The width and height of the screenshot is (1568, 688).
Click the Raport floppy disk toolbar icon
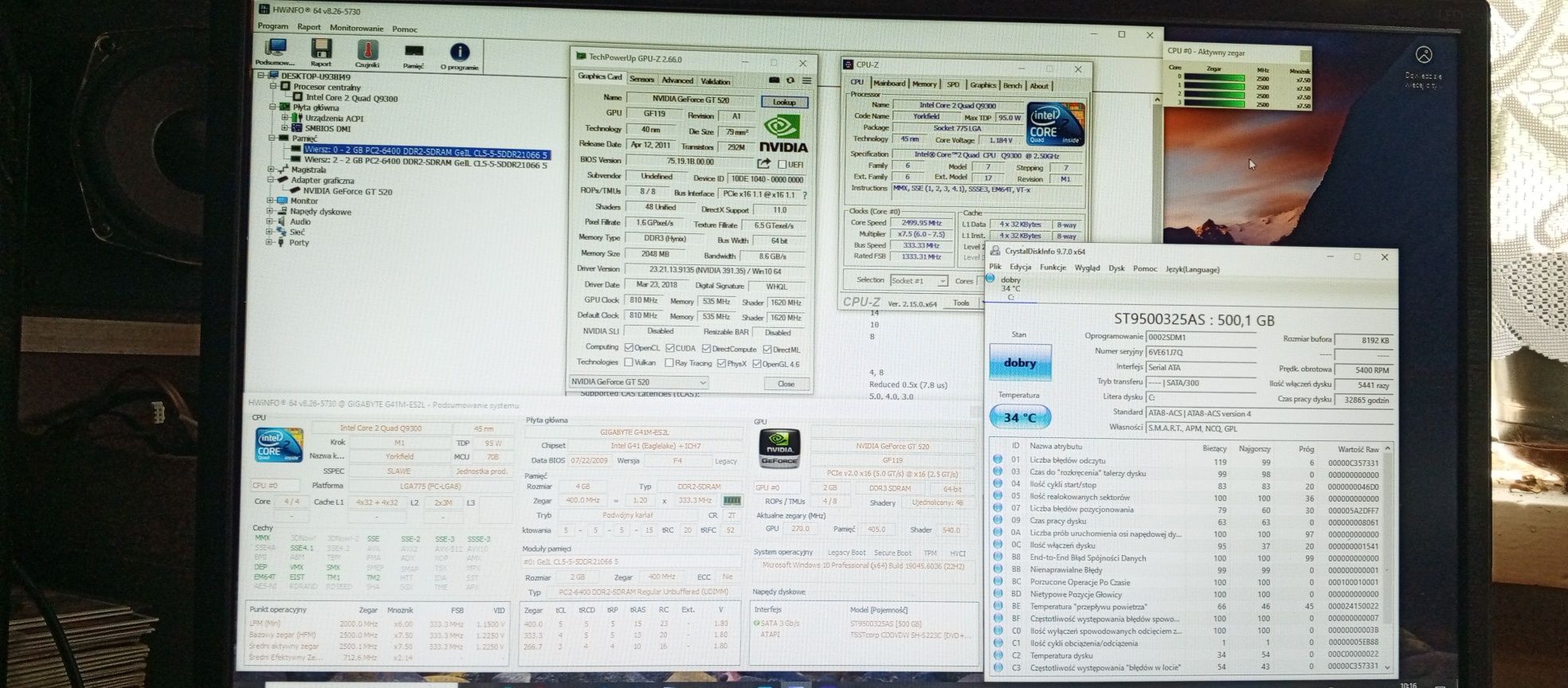[321, 49]
